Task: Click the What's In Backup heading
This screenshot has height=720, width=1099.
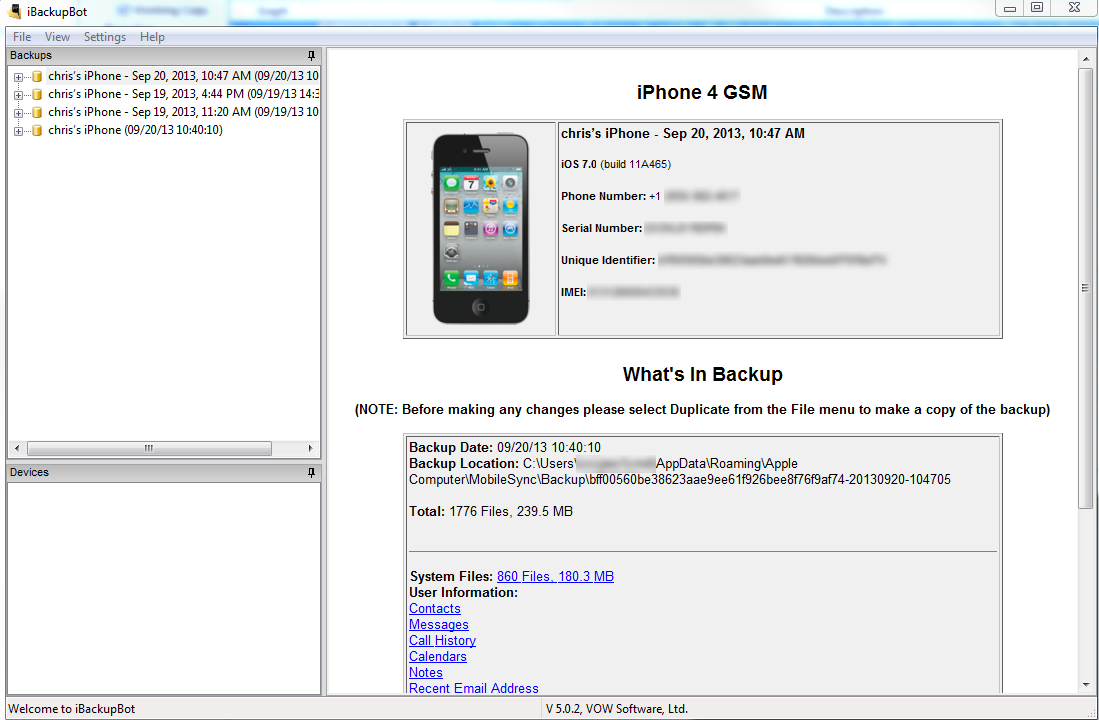Action: [702, 374]
